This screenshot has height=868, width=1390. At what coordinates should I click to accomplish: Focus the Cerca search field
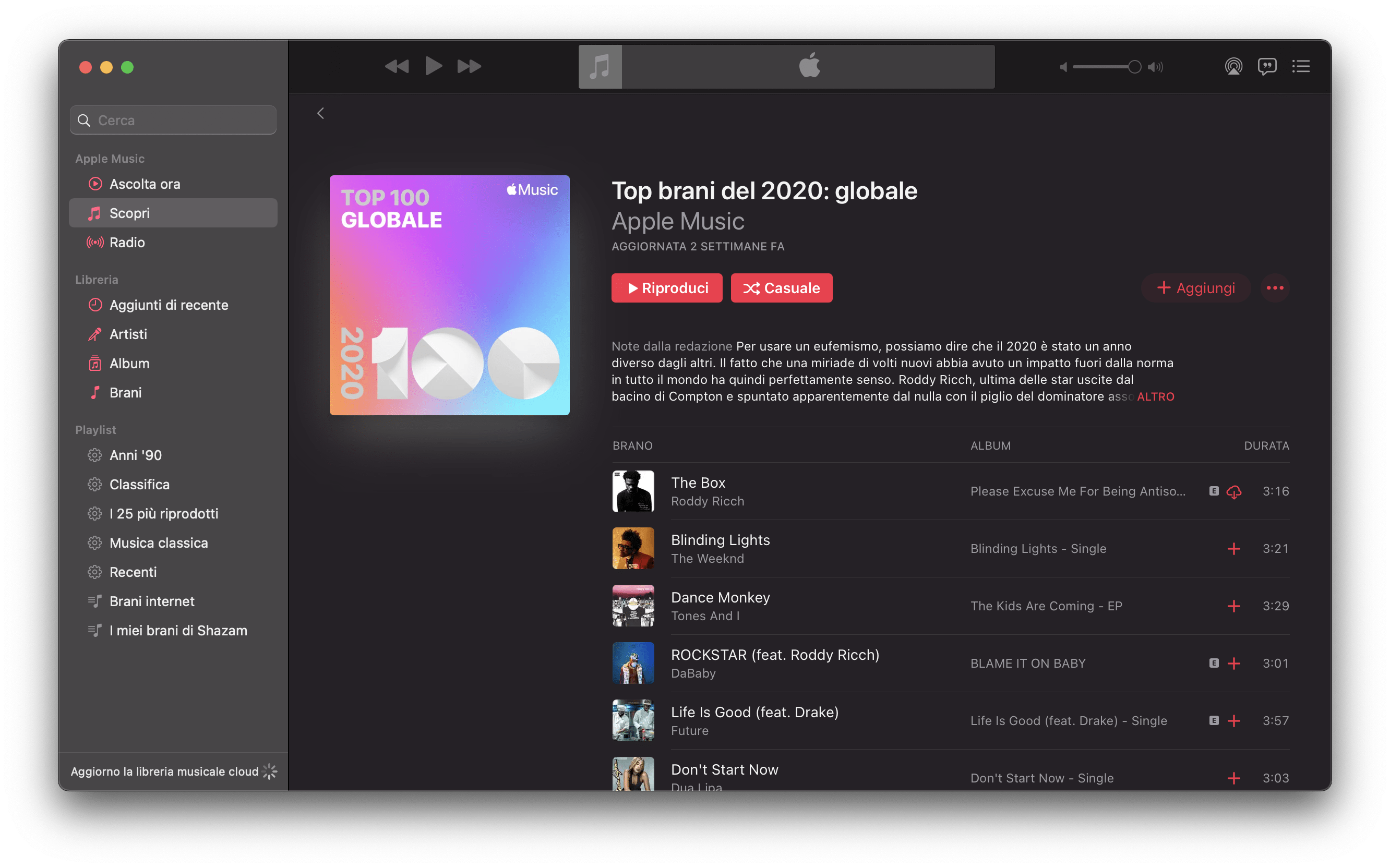pyautogui.click(x=173, y=120)
